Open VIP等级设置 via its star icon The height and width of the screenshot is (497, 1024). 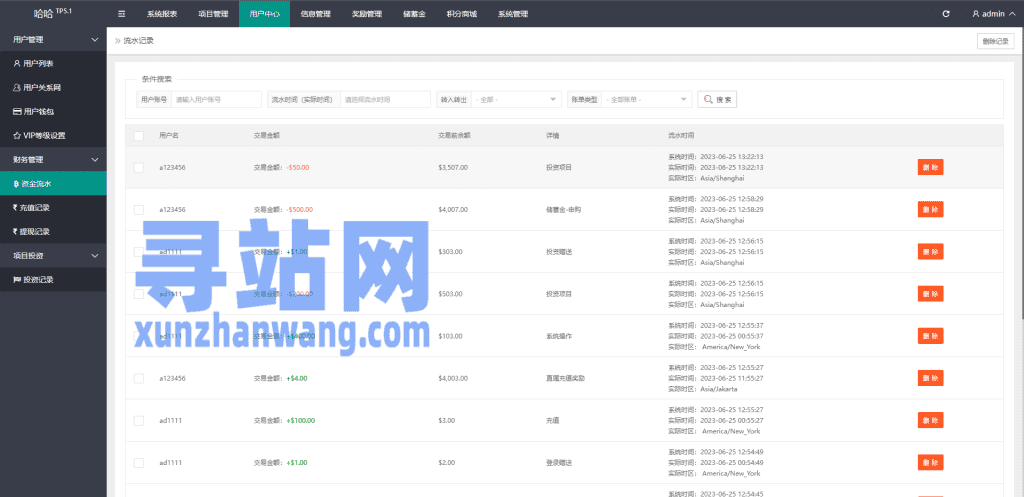[17, 136]
